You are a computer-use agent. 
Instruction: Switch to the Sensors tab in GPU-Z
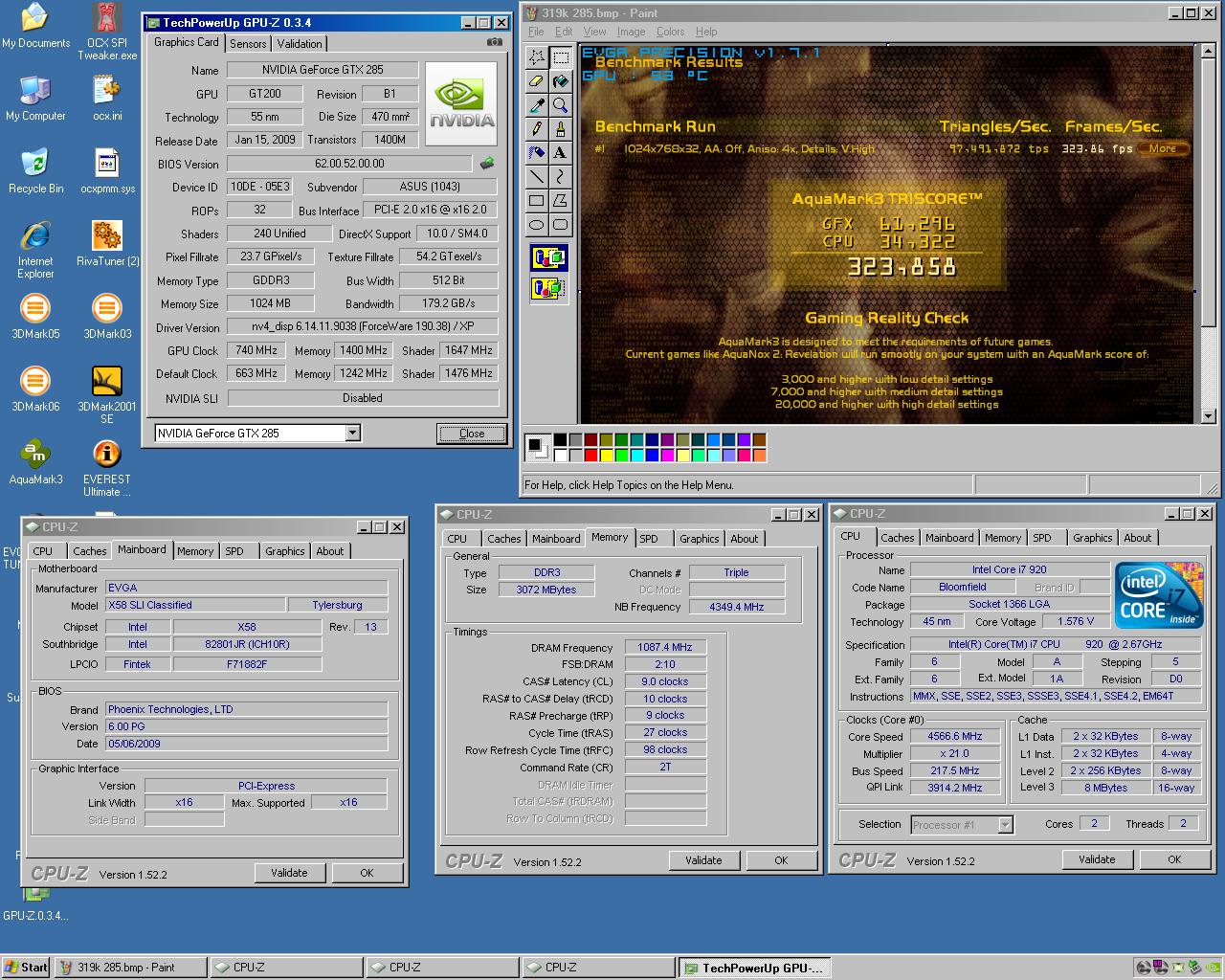point(248,44)
